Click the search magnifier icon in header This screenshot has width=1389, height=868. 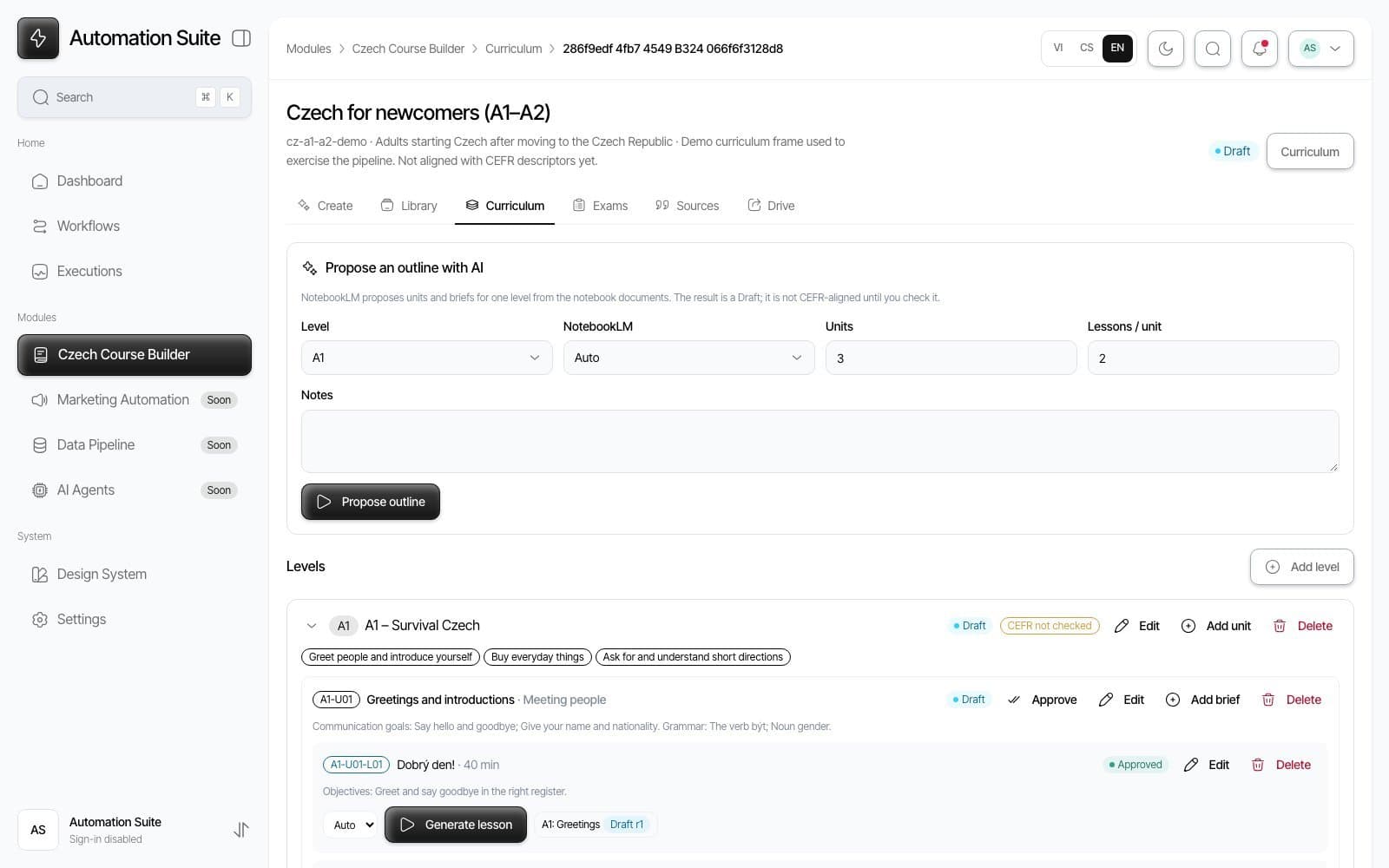coord(1212,49)
